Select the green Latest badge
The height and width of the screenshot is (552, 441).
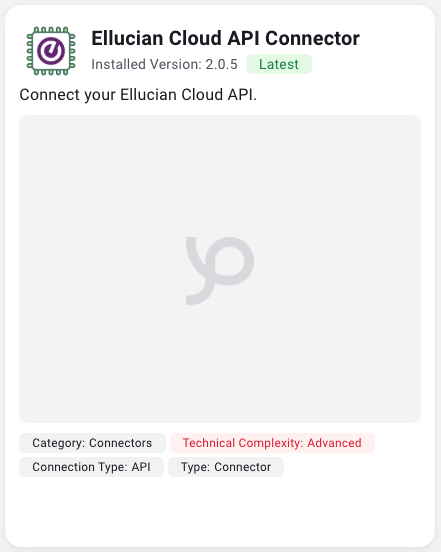(279, 64)
